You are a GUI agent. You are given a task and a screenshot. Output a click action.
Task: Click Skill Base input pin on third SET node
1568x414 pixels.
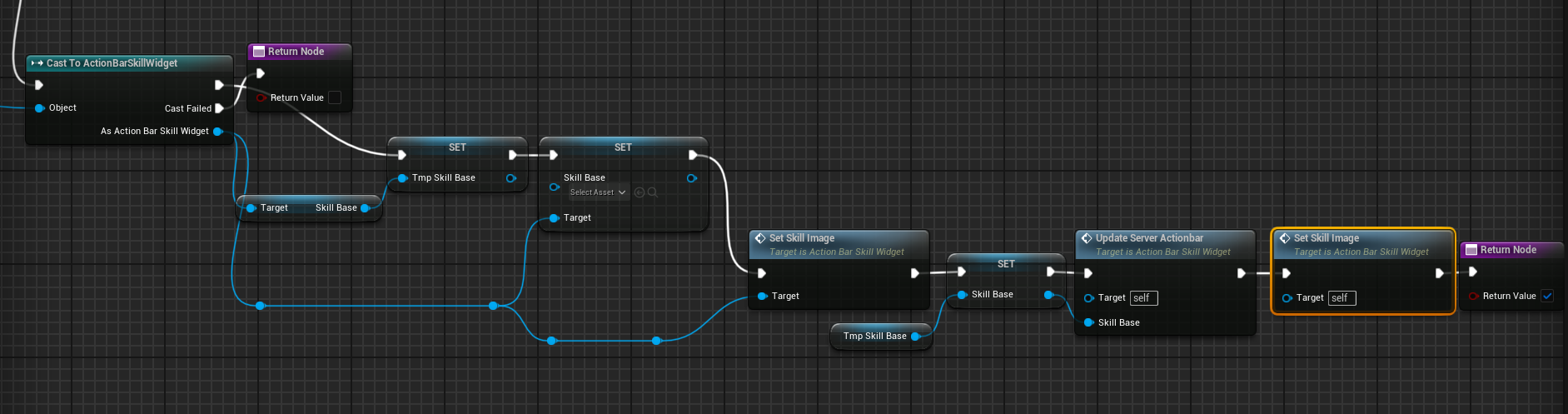coord(962,295)
